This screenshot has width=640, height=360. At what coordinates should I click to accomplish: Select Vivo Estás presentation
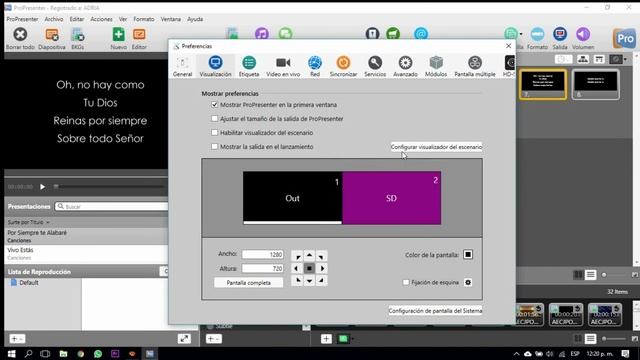(86, 253)
